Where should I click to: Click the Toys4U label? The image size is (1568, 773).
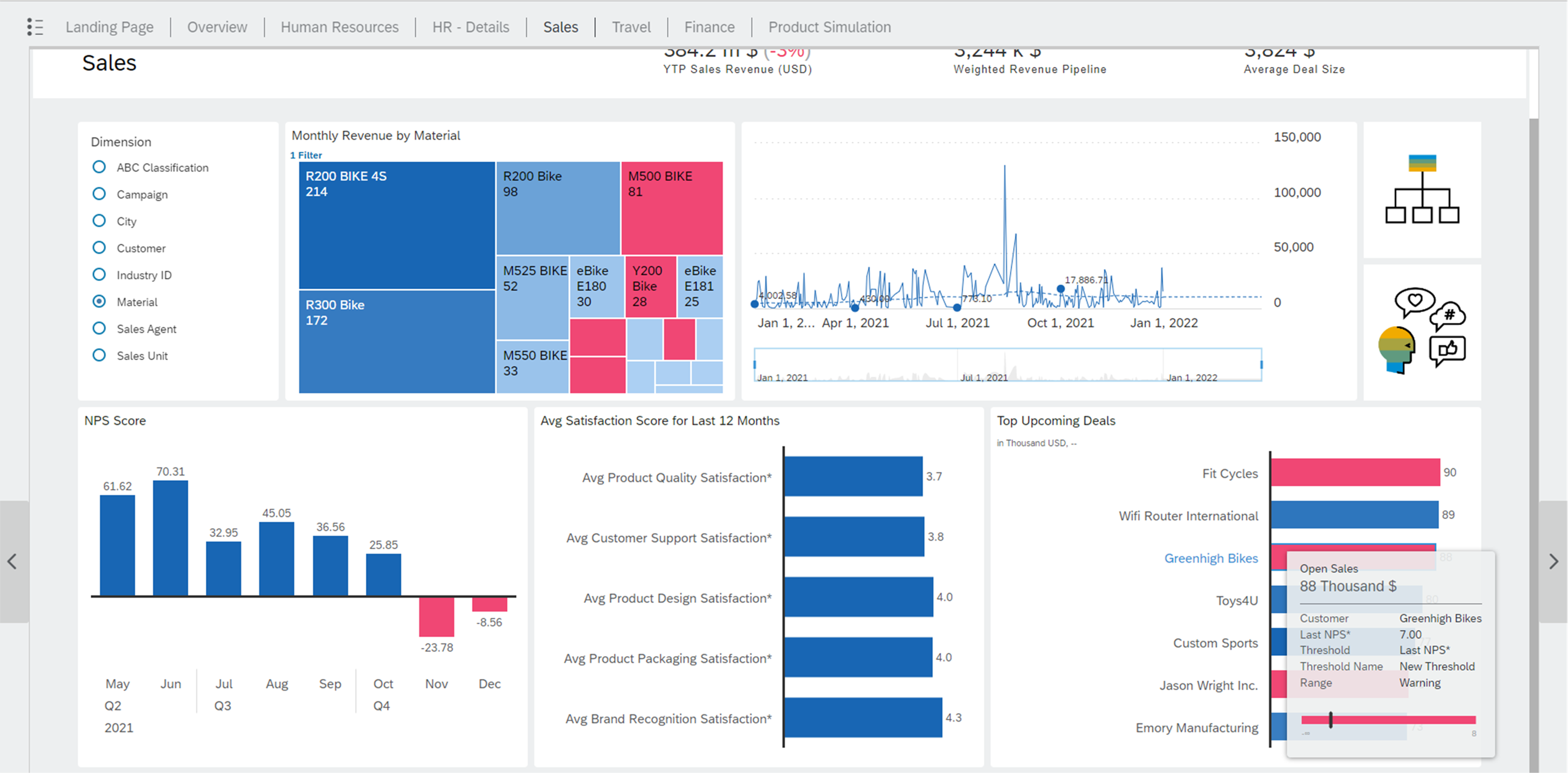pyautogui.click(x=1237, y=601)
